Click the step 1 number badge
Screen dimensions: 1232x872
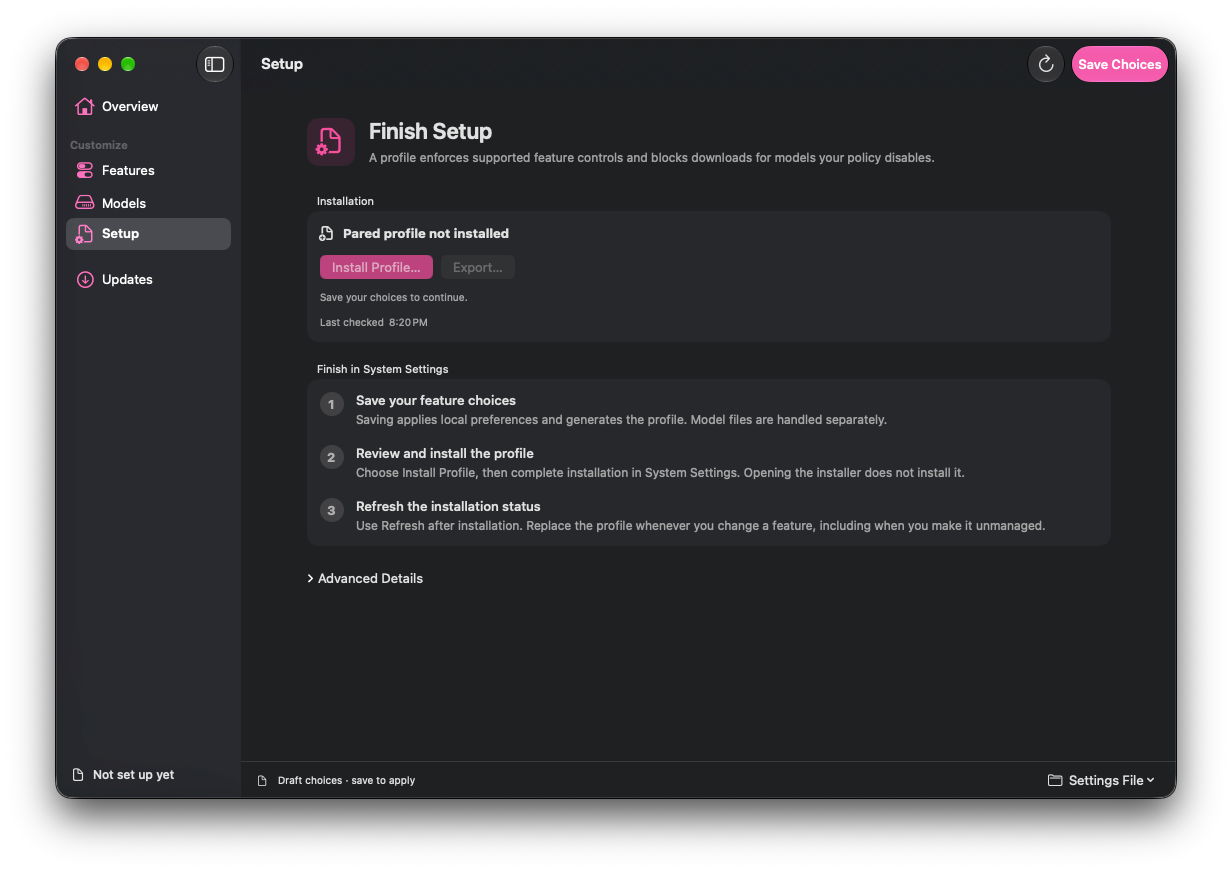[x=332, y=405]
